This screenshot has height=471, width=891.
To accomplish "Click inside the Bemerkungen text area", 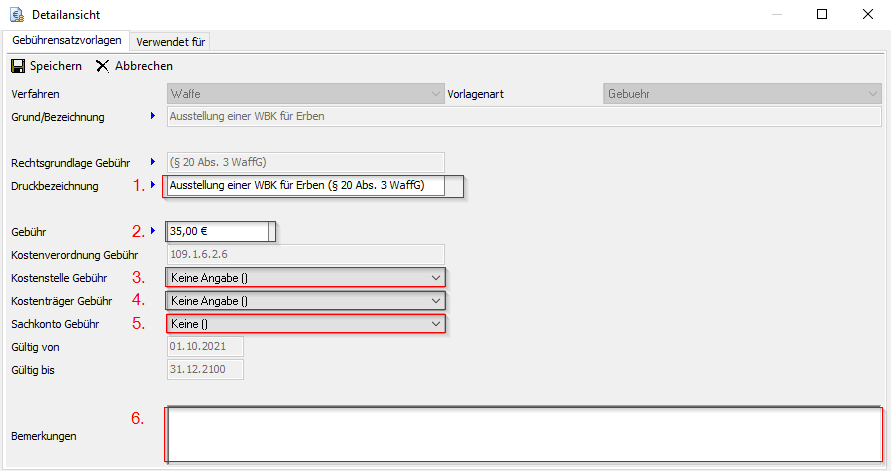I will (523, 434).
